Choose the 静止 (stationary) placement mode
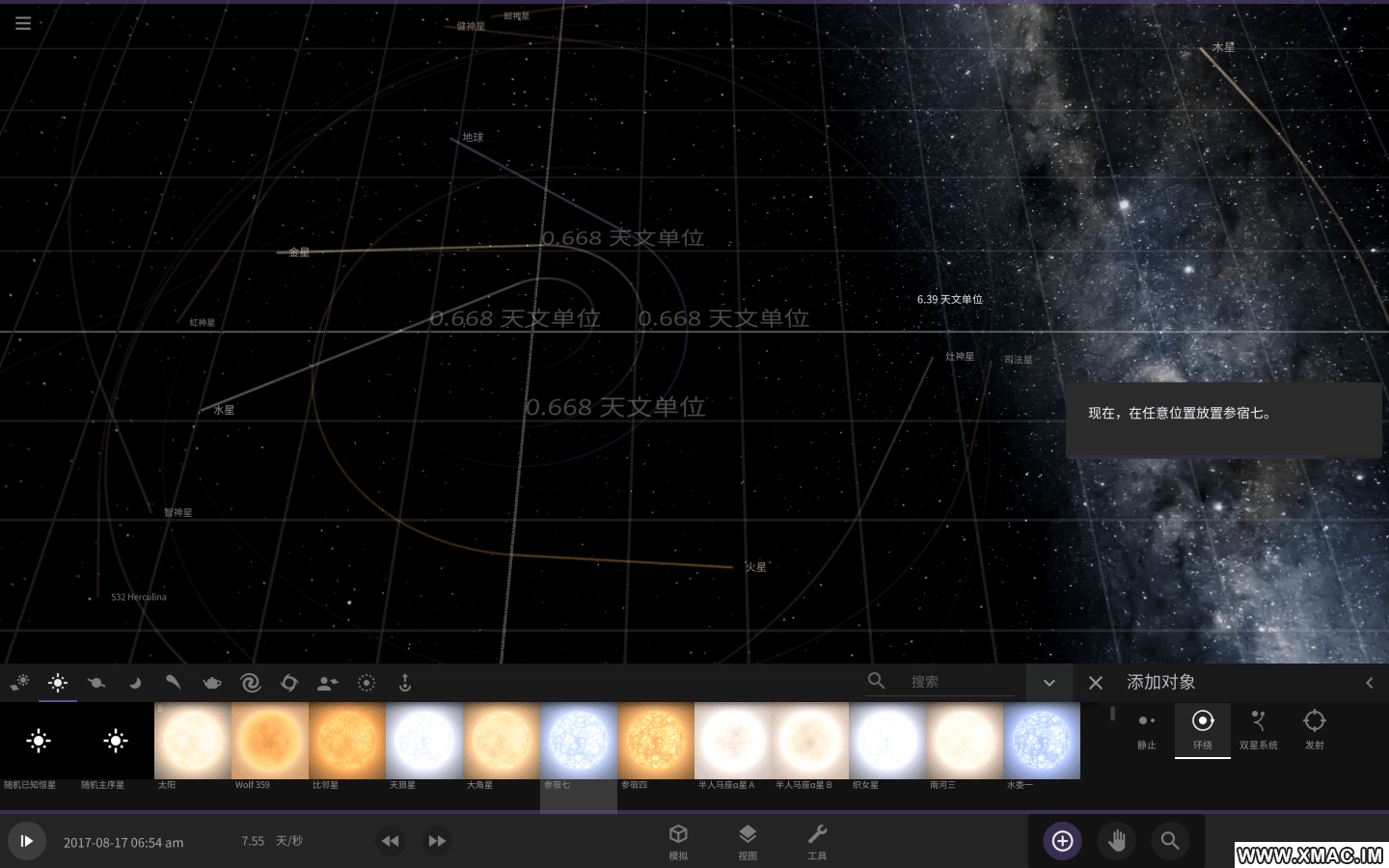 click(x=1146, y=729)
